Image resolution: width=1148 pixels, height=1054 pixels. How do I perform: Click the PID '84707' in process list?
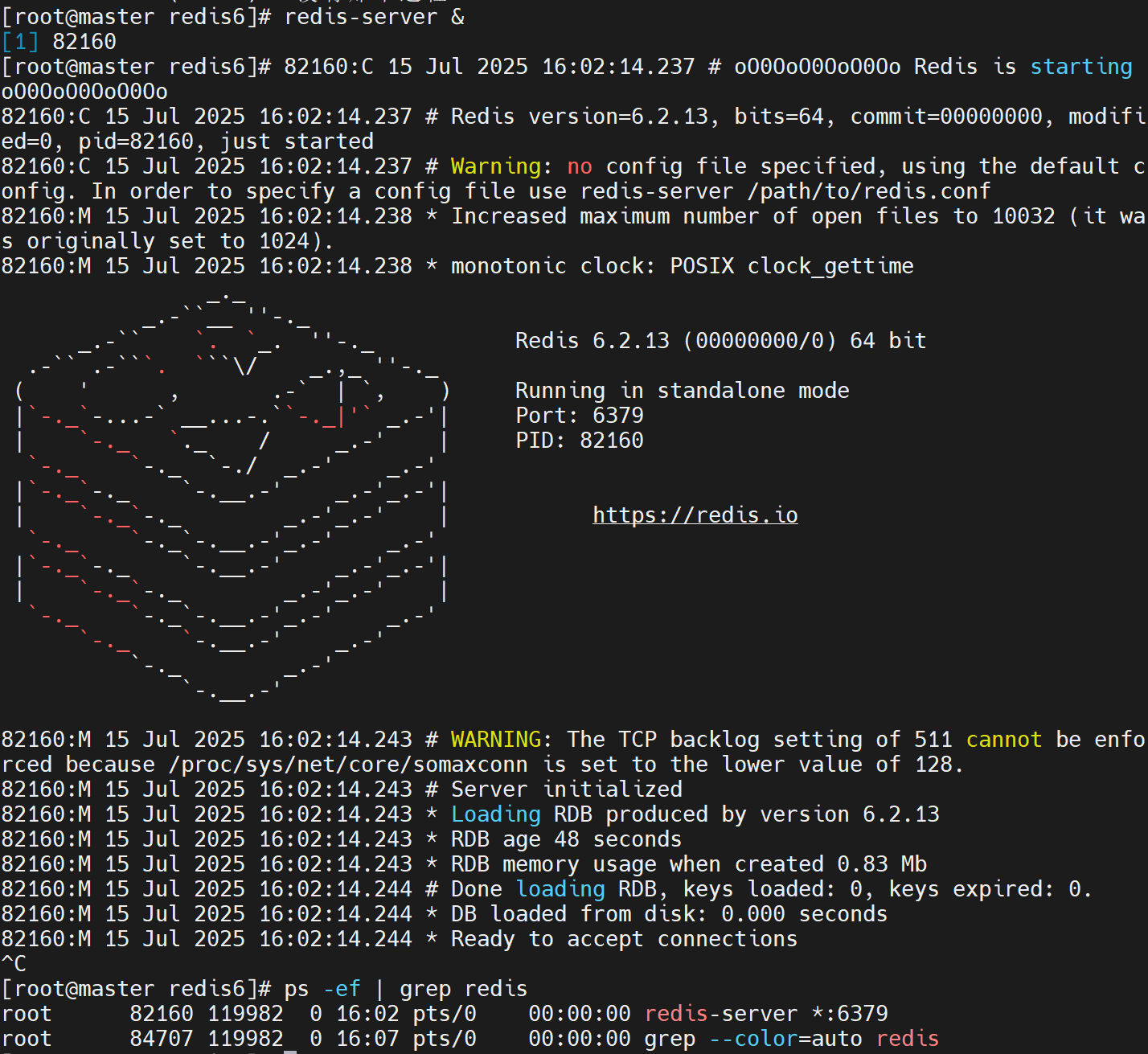162,1039
